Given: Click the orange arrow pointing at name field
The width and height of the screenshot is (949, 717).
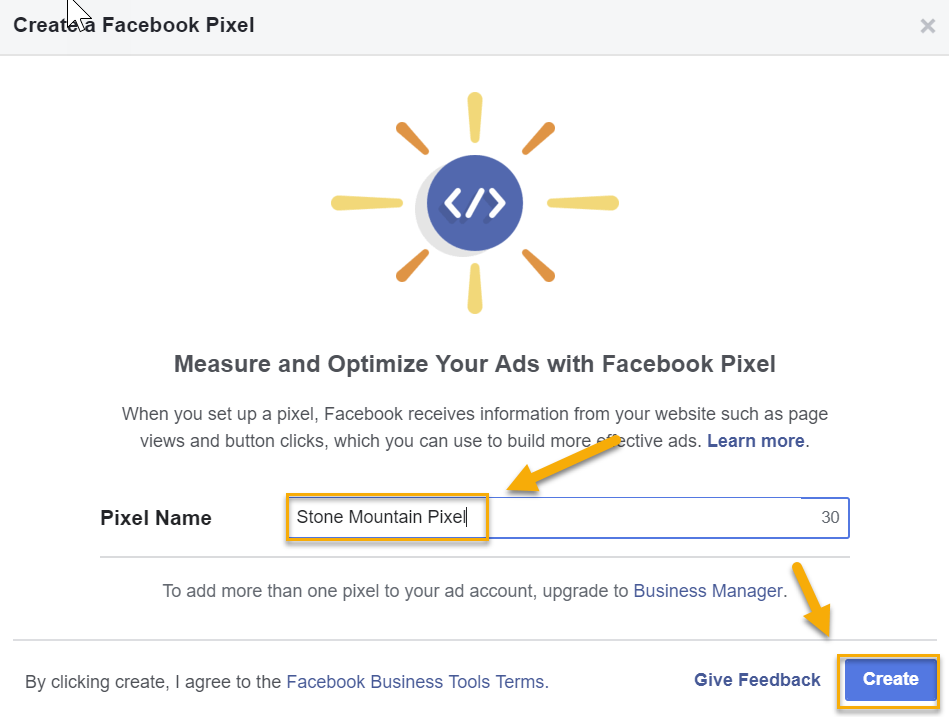Looking at the screenshot, I should 563,462.
